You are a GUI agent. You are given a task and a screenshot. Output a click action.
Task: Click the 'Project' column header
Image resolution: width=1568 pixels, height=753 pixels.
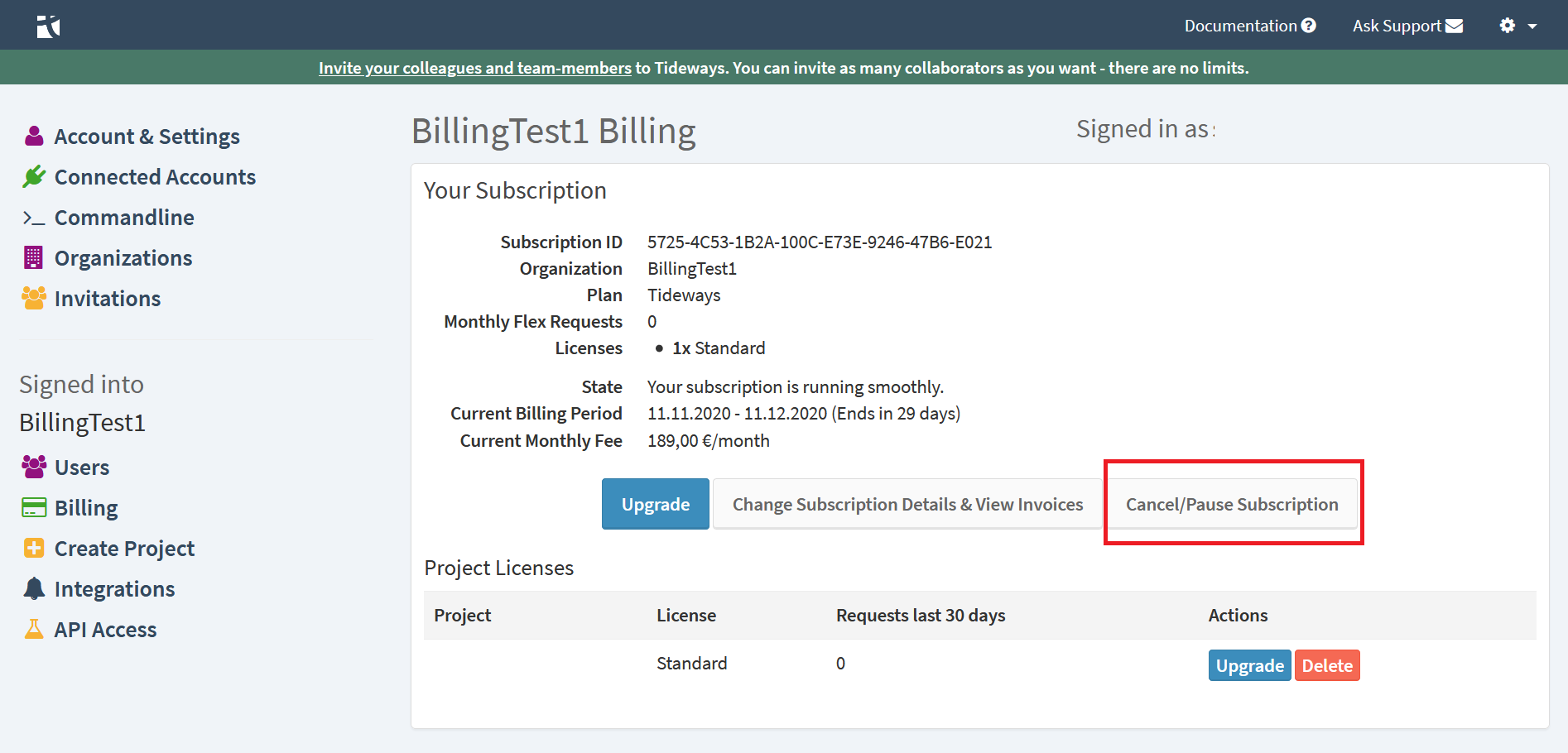[x=462, y=615]
